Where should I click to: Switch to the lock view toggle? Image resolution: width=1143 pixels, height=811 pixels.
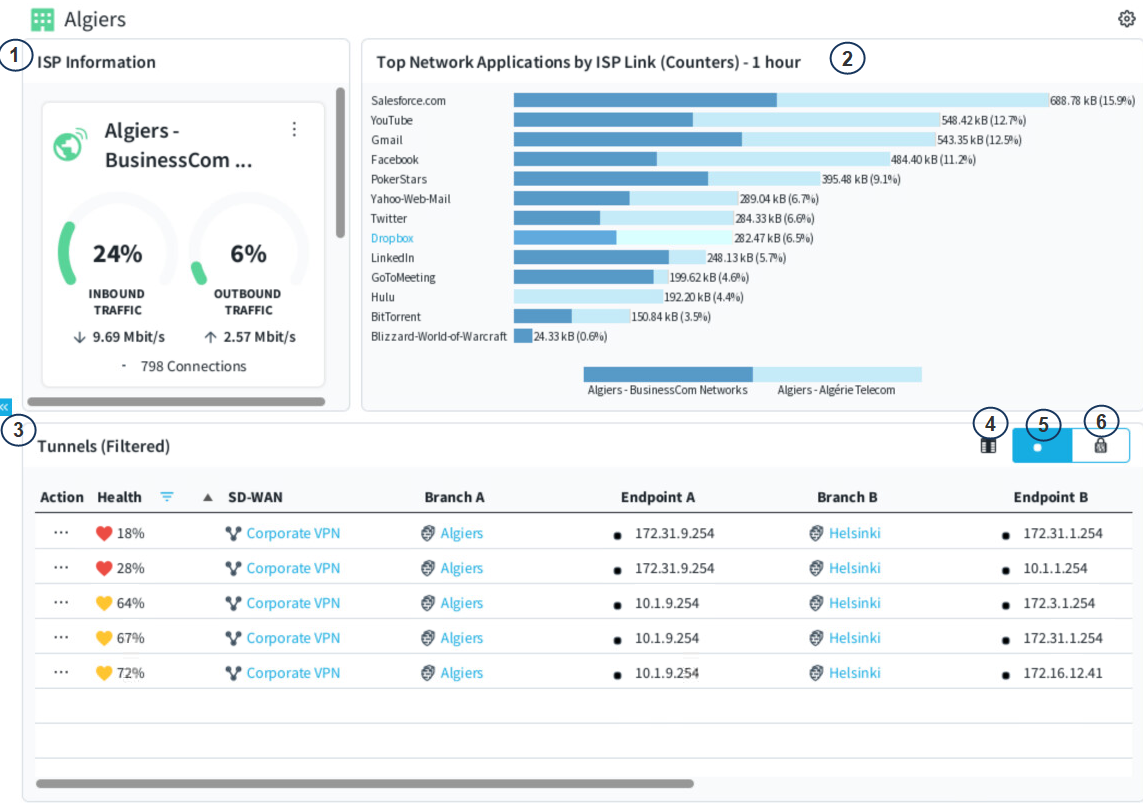point(1100,446)
